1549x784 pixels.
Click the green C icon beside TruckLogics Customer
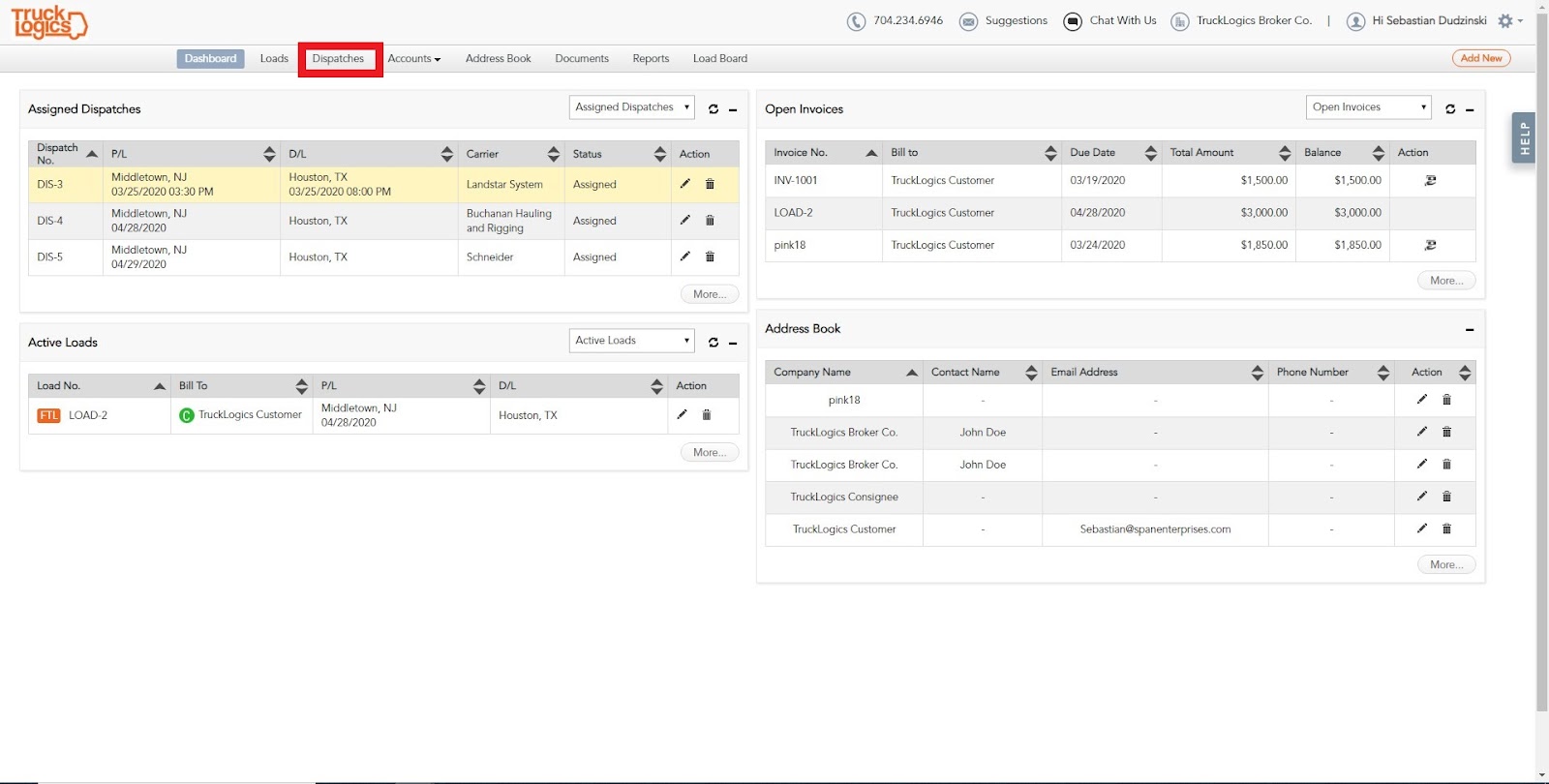tap(187, 415)
